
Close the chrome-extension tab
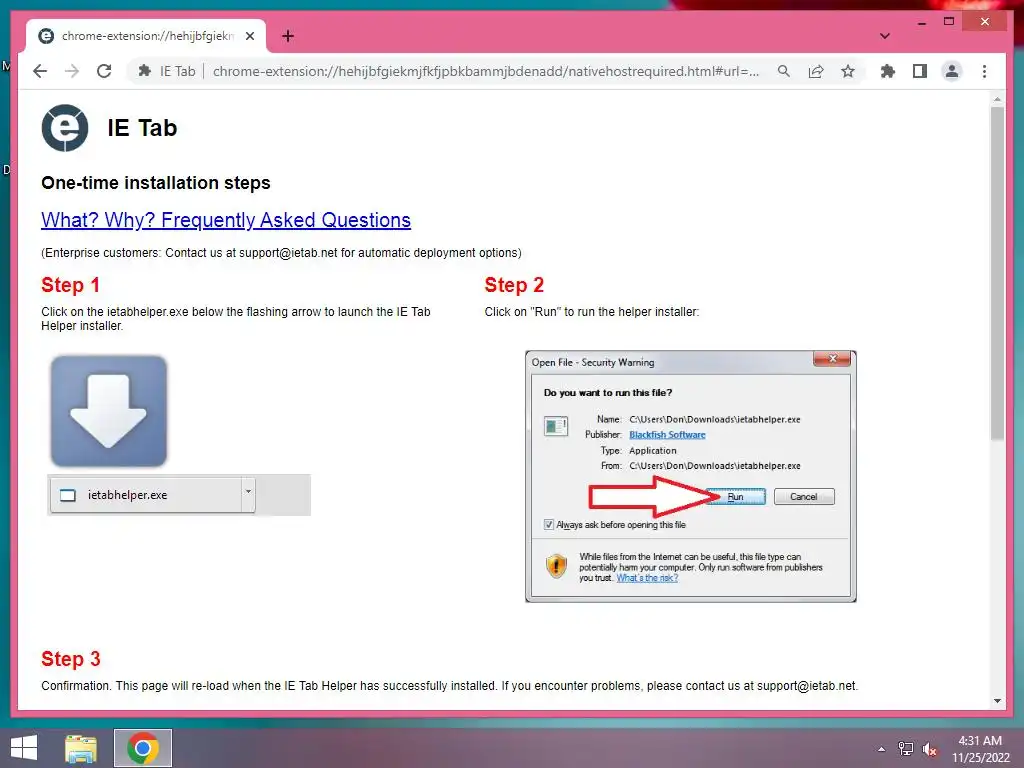coord(249,36)
